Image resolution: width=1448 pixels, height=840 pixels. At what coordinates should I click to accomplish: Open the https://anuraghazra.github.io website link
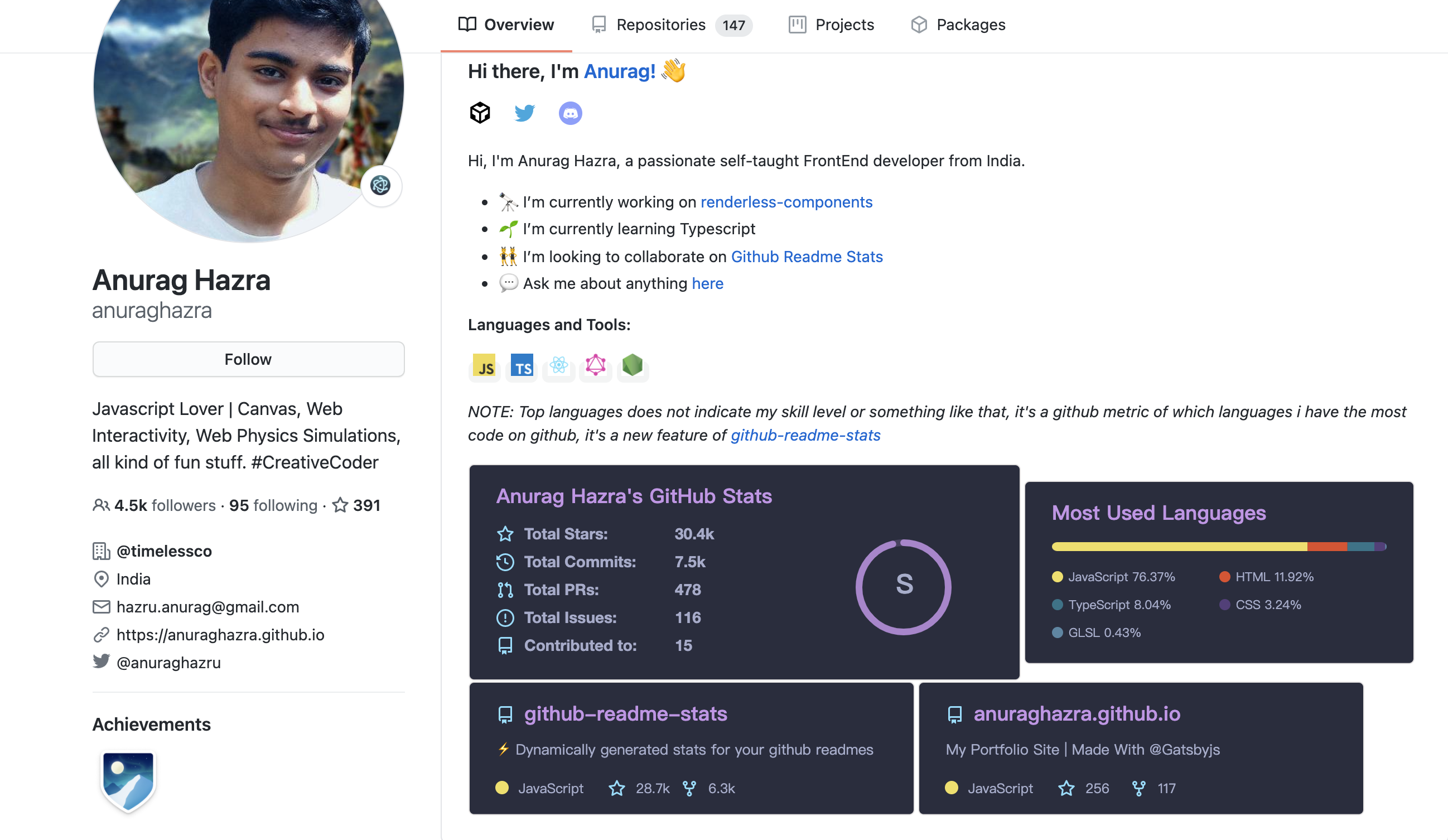tap(220, 635)
